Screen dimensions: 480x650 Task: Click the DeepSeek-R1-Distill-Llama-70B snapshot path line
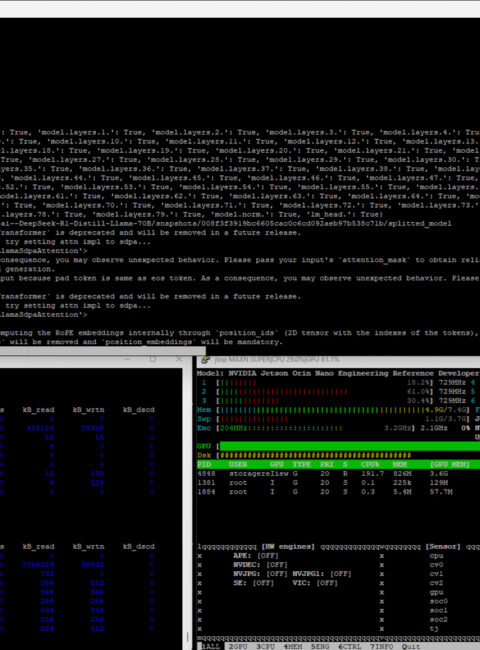(226, 224)
